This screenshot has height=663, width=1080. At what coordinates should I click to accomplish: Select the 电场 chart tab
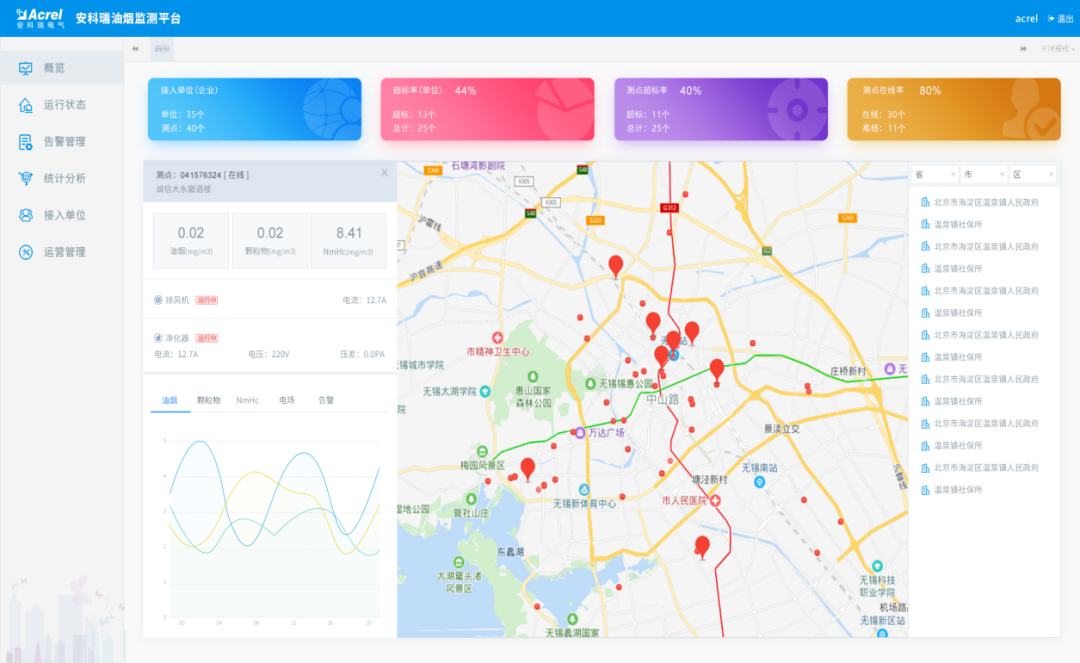click(287, 400)
